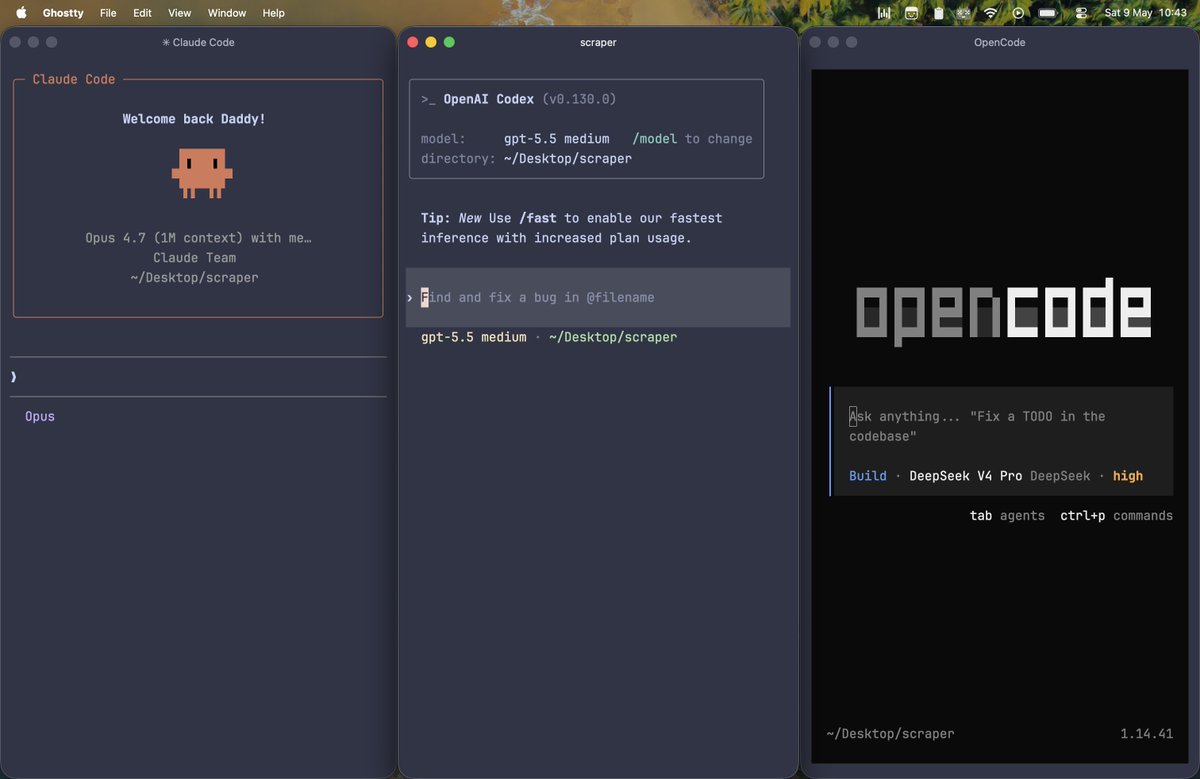Click the 'Opus' label below Claude prompt
This screenshot has width=1200, height=779.
point(40,416)
